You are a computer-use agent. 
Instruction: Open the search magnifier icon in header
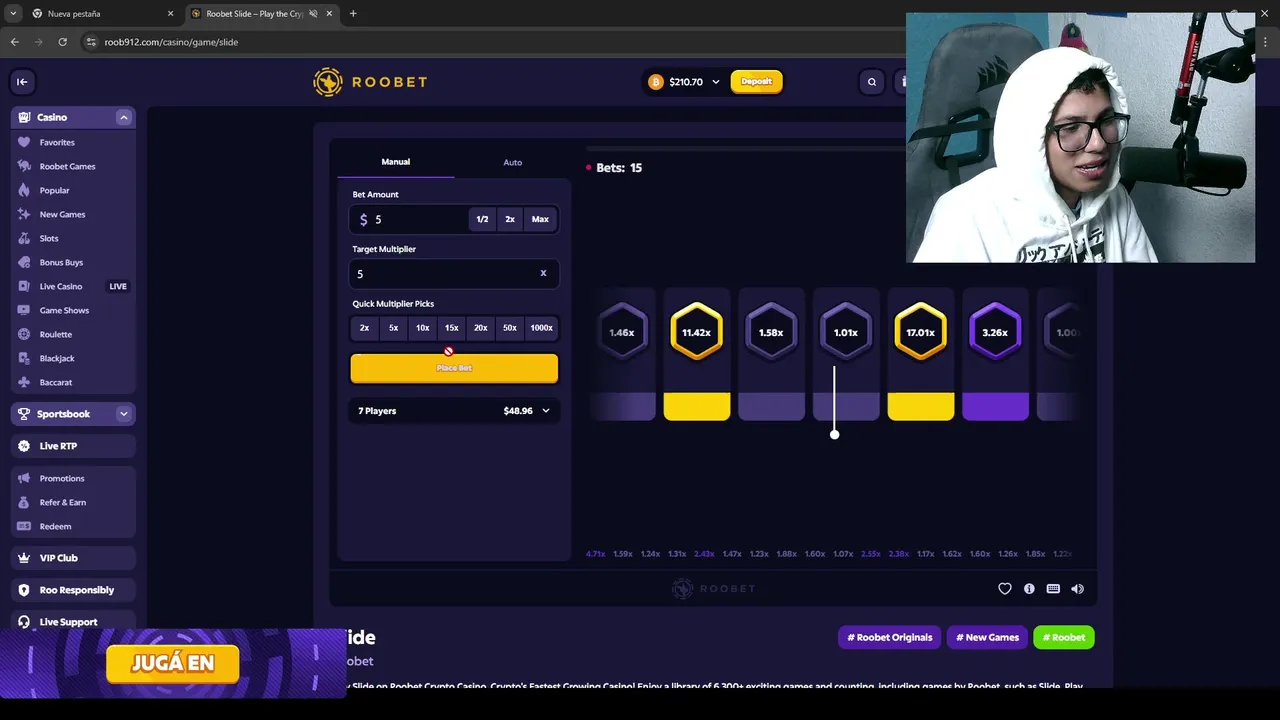tap(872, 82)
